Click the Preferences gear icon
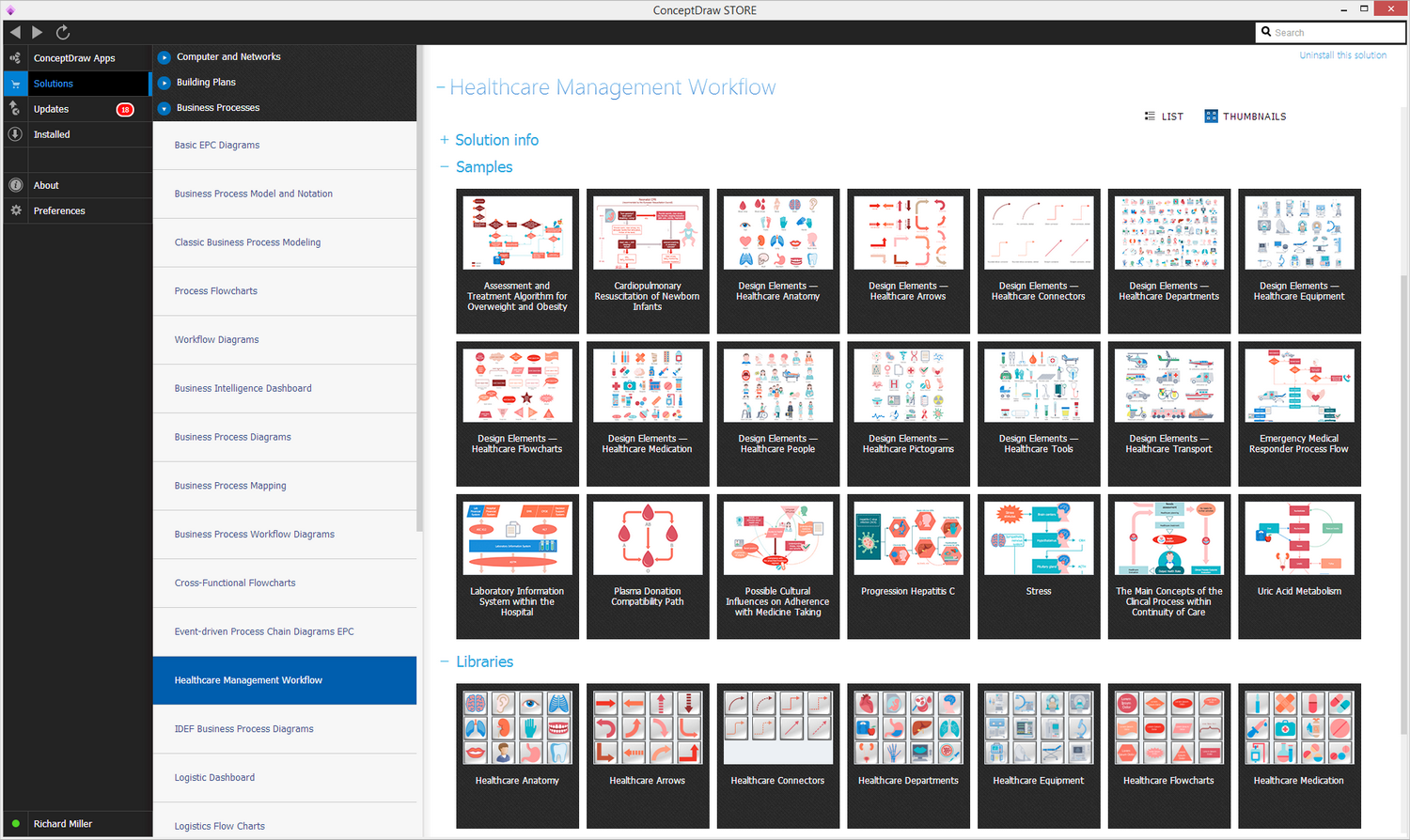The height and width of the screenshot is (840, 1410). (x=15, y=210)
